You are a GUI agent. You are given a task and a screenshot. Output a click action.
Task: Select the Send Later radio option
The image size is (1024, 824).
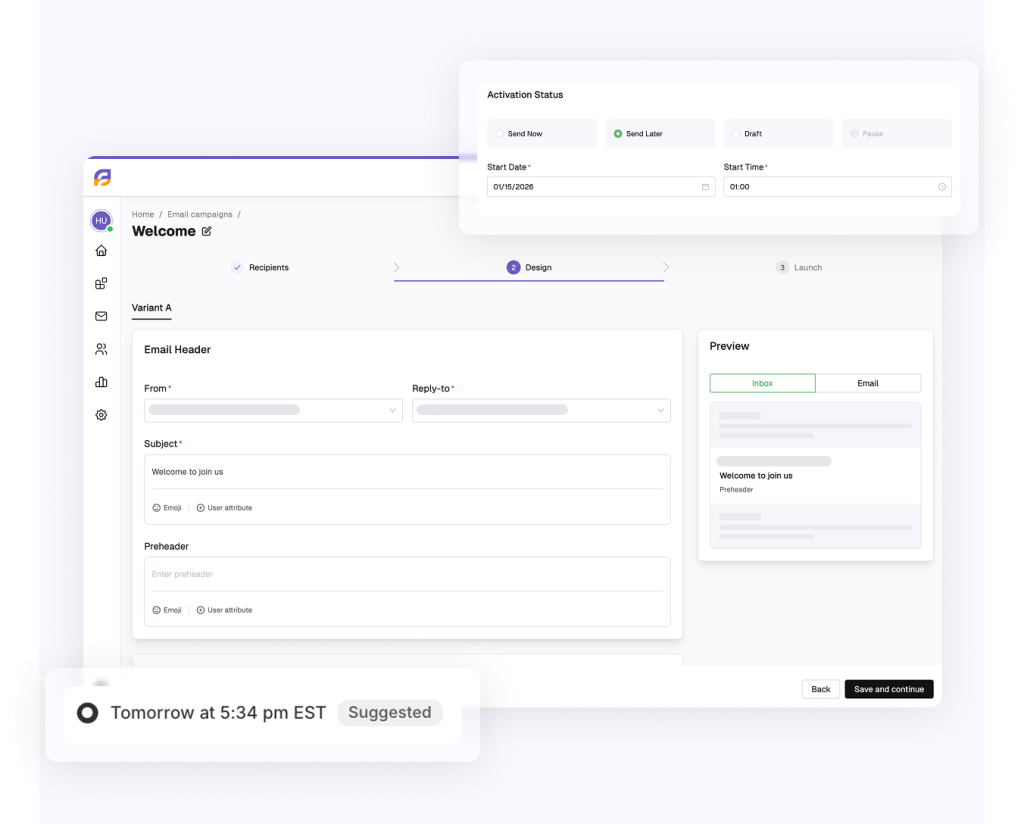coord(618,134)
